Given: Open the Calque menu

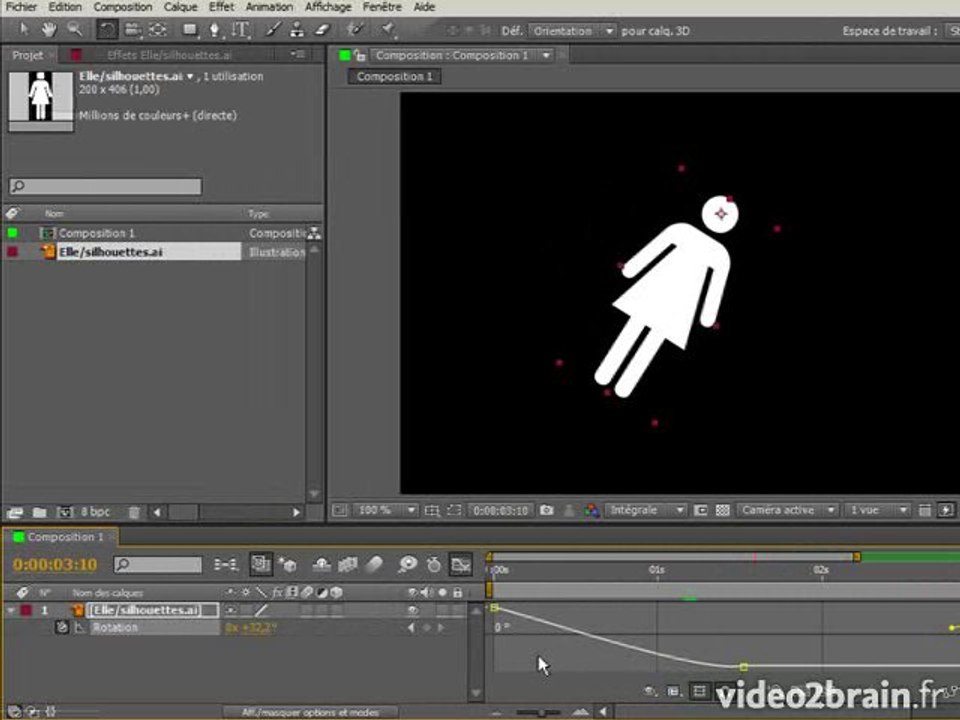Looking at the screenshot, I should [181, 7].
